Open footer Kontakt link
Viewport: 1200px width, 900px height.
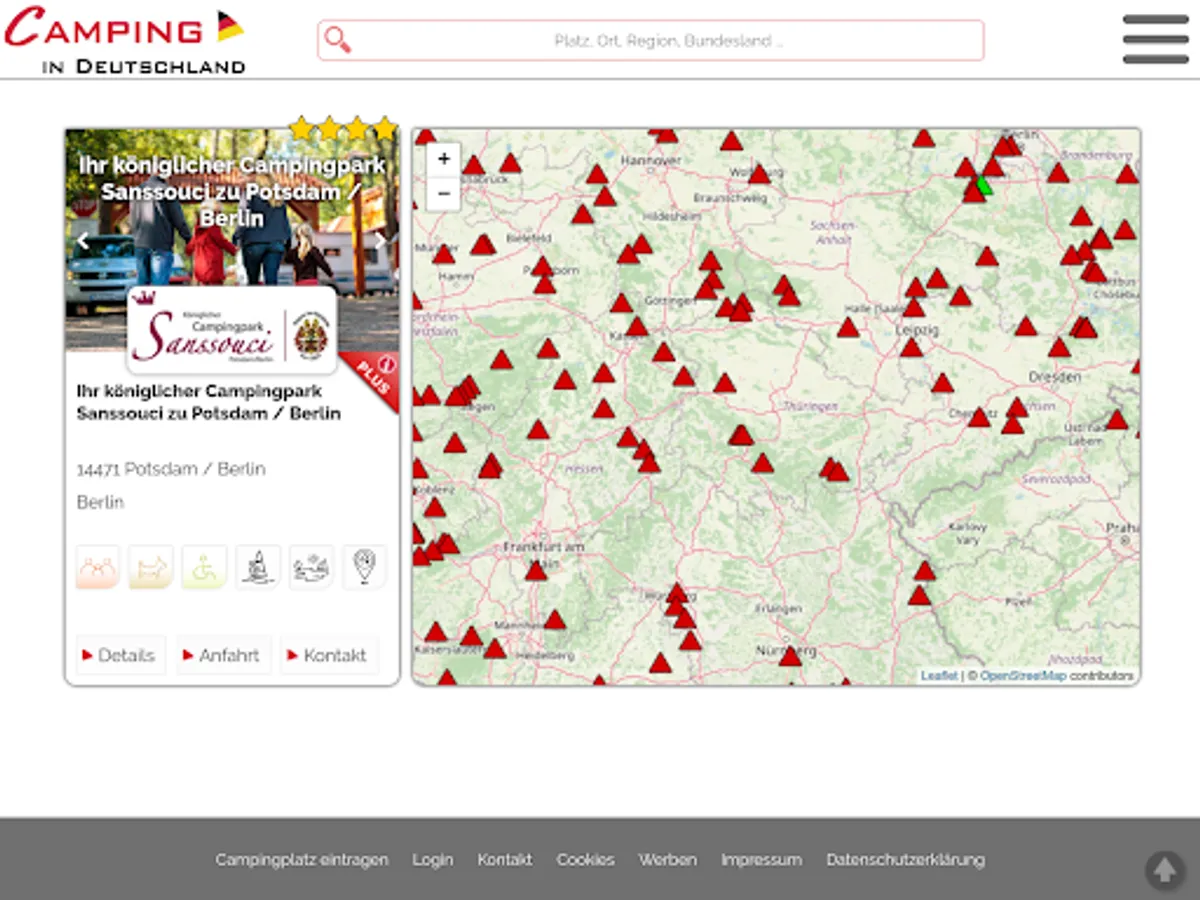tap(505, 860)
